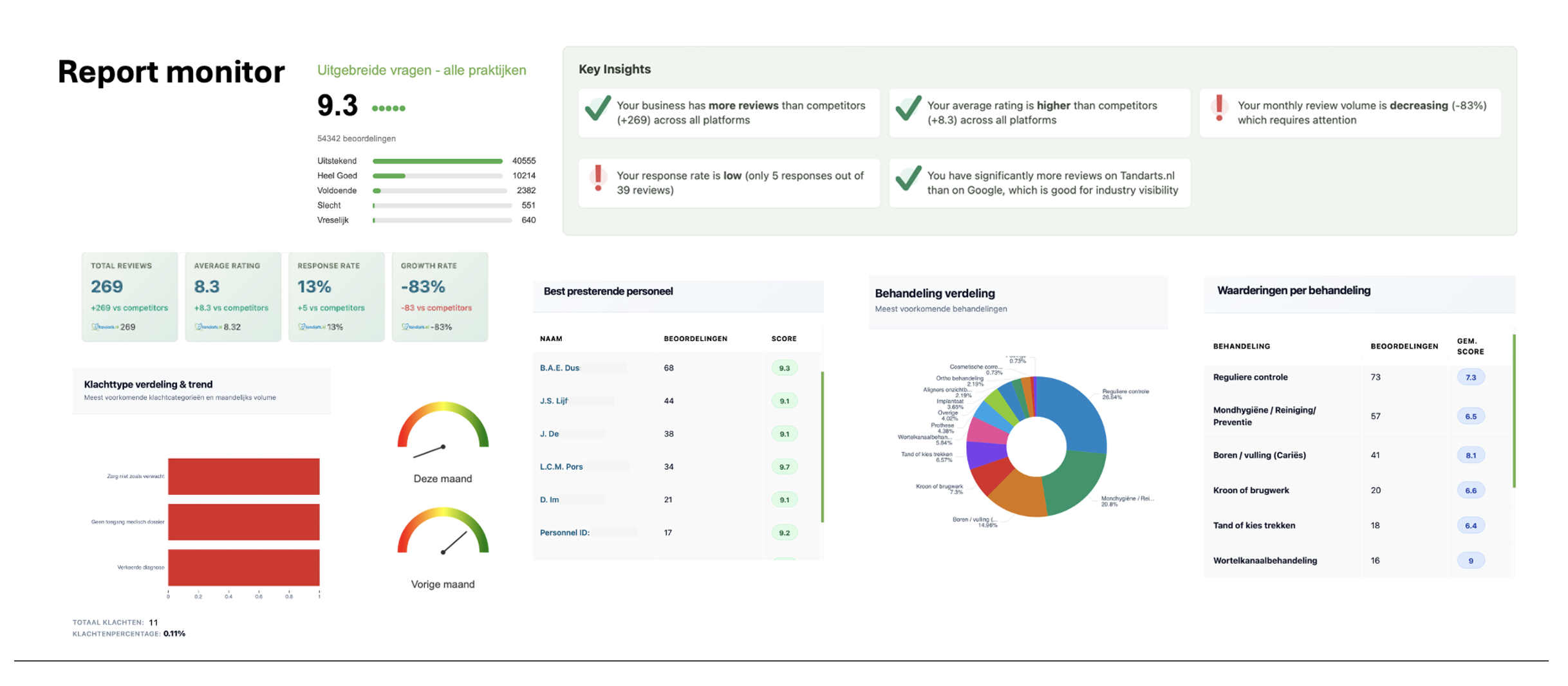
Task: Click the Tandarts.nl logo in the Total Reviews card
Action: (105, 327)
